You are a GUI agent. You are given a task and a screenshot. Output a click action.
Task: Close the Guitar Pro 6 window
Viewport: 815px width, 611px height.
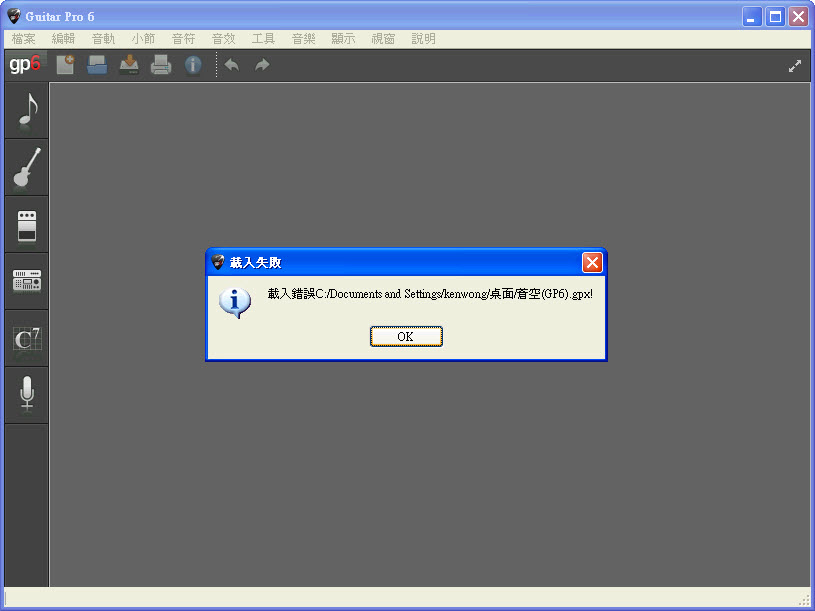[799, 17]
